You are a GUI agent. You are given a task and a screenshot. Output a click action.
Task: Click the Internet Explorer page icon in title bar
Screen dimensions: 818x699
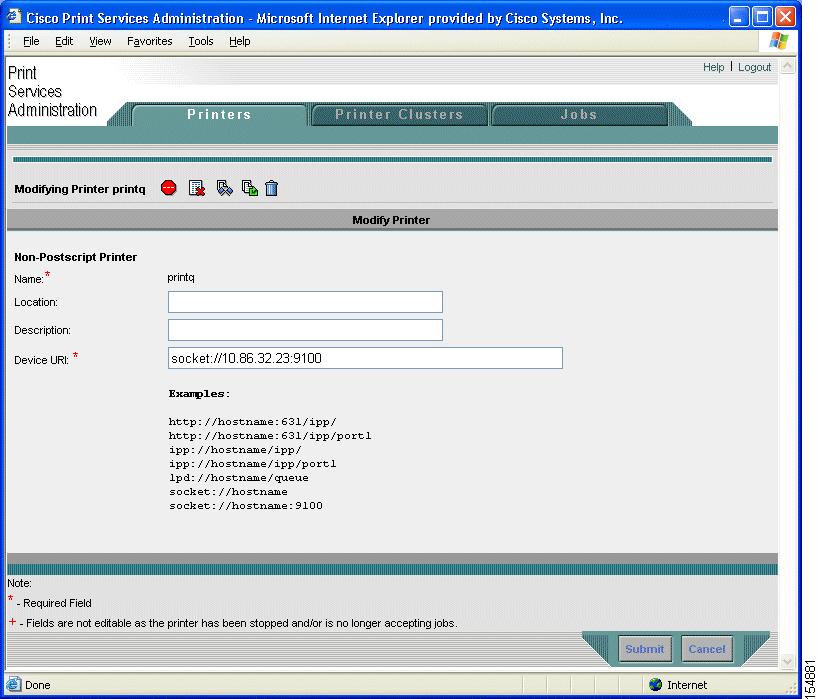tap(14, 17)
